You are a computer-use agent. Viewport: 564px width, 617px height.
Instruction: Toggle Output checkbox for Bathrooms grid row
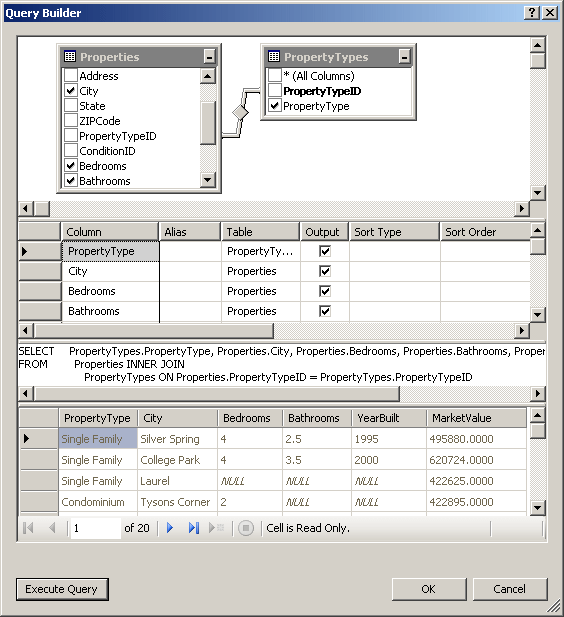coord(325,311)
